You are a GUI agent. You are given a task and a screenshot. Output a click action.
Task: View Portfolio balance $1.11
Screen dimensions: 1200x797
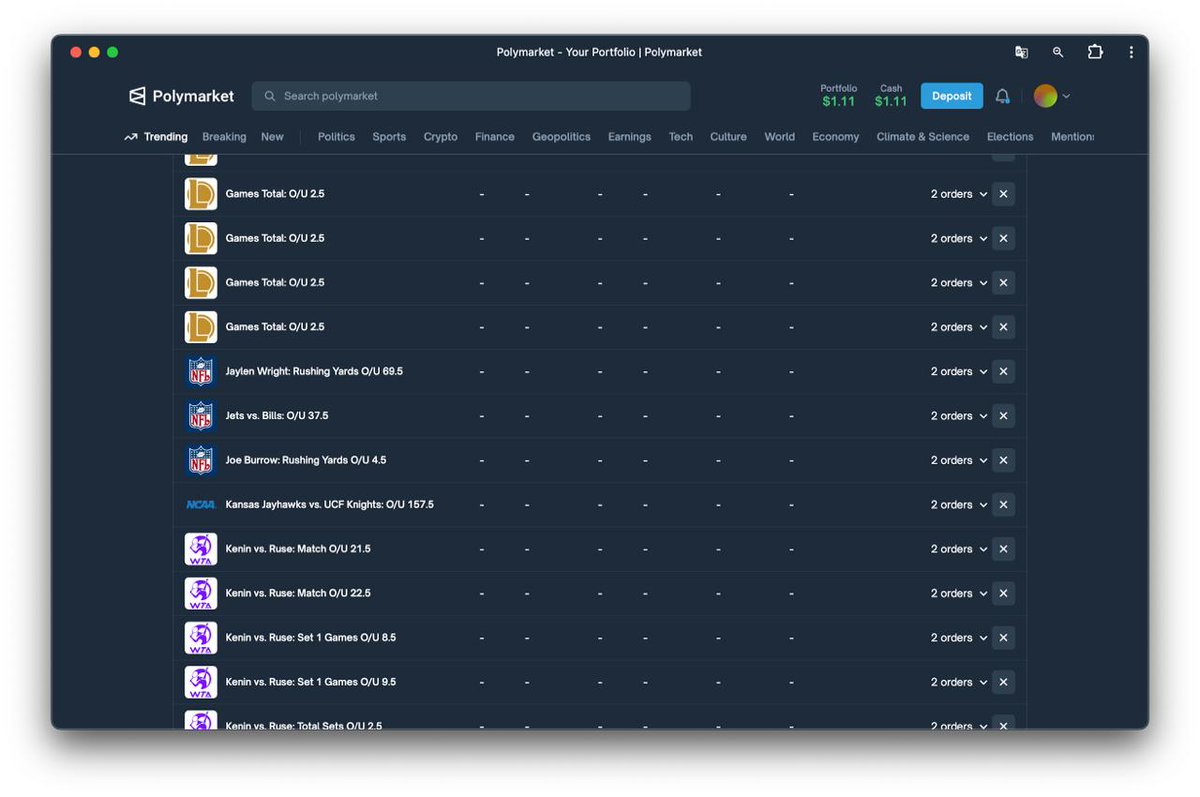(839, 95)
